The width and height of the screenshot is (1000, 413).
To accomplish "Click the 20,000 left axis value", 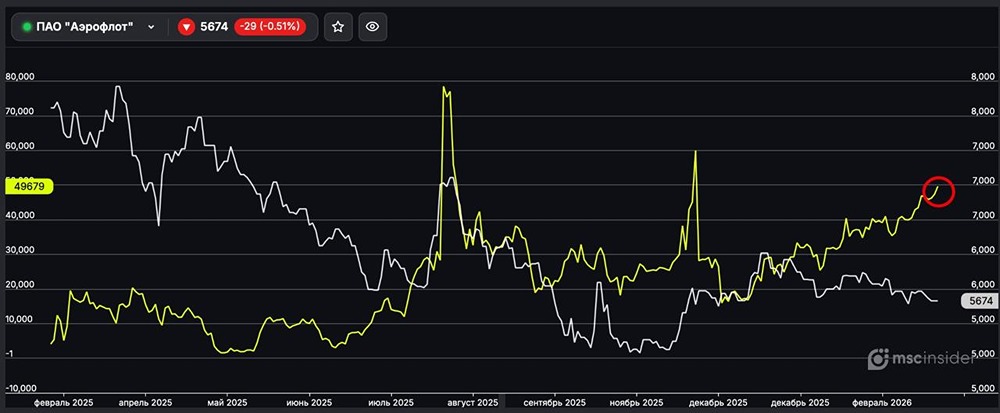I will tap(20, 286).
